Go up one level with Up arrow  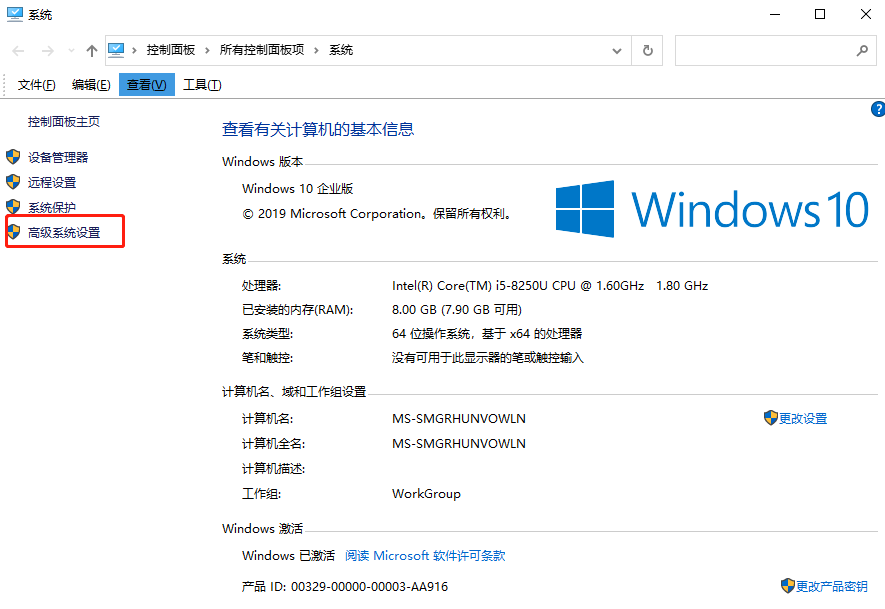click(91, 51)
